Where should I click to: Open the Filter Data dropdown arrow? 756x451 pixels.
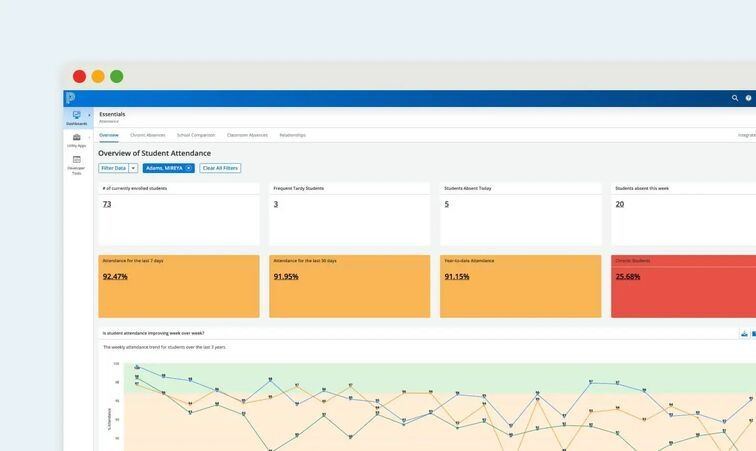click(x=133, y=168)
